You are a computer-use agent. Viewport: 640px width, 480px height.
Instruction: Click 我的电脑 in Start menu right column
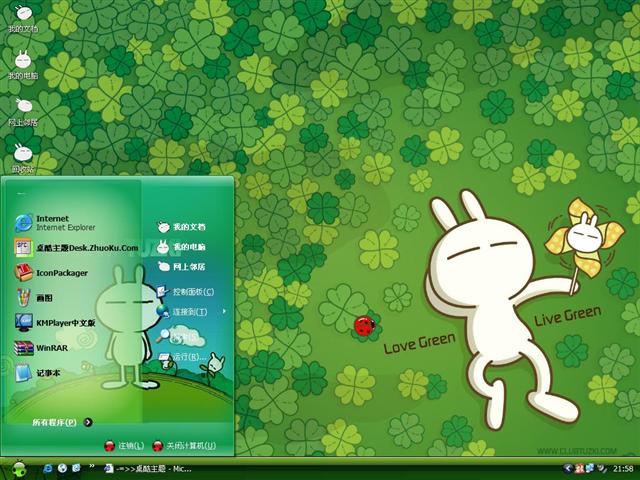pos(181,247)
